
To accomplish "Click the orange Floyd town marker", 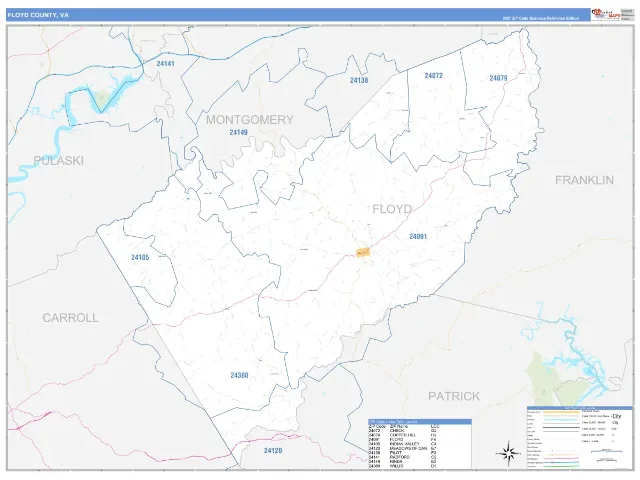I will 363,252.
